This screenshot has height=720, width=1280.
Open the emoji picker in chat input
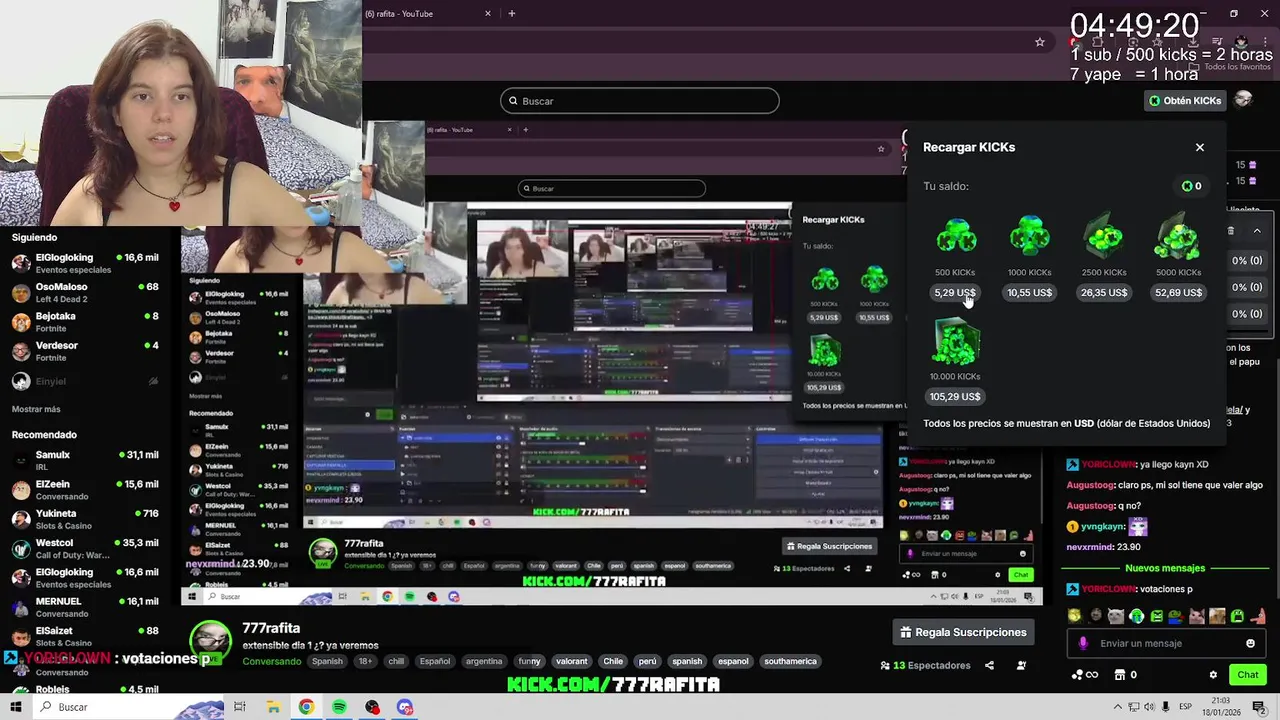(1250, 643)
